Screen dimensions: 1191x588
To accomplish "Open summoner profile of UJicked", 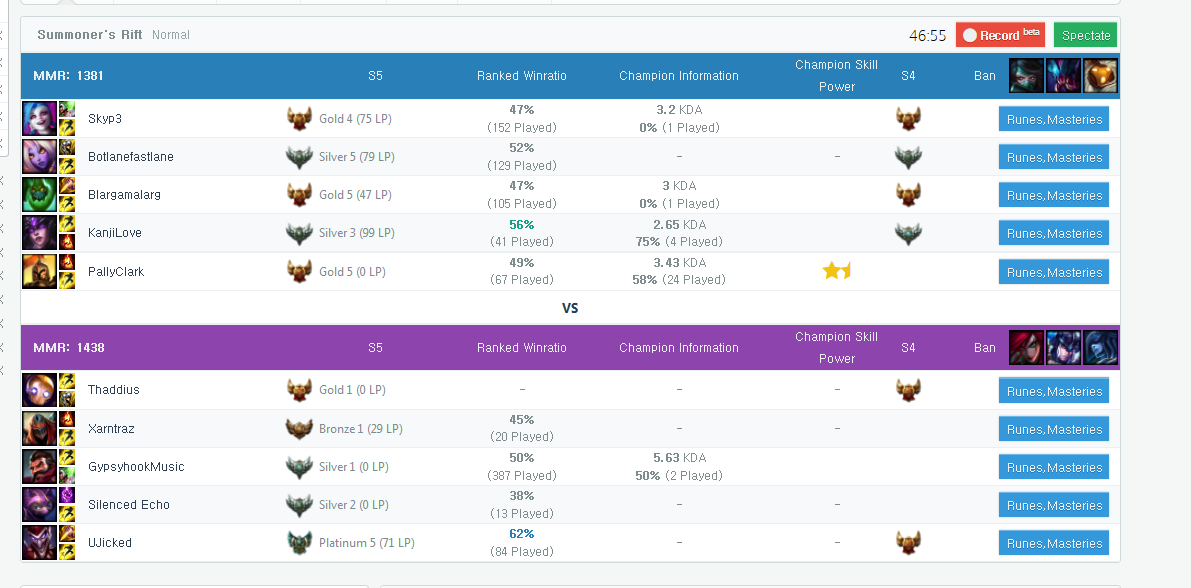I will pyautogui.click(x=110, y=542).
